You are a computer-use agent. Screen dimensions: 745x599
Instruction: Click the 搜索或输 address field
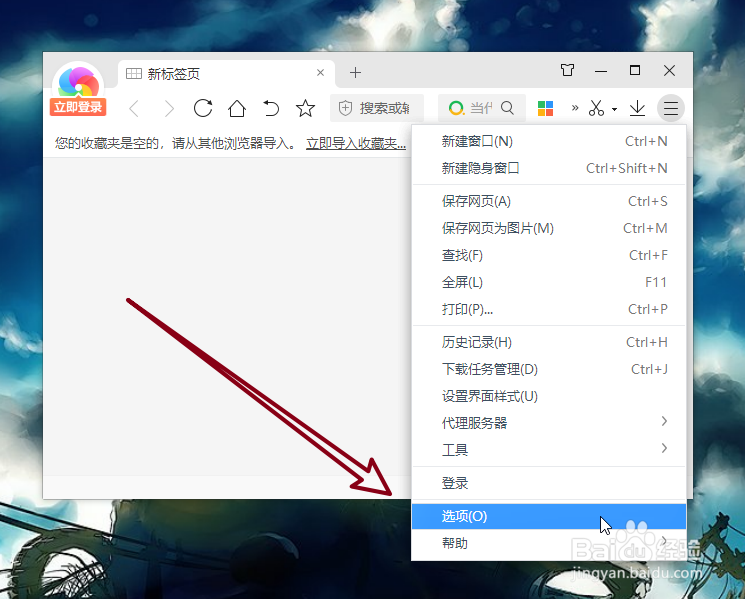click(x=377, y=108)
